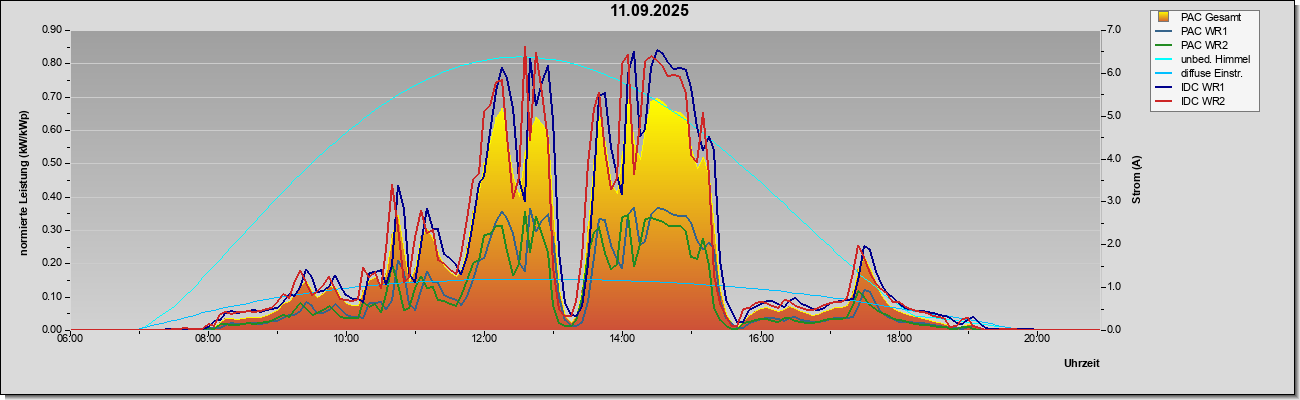This screenshot has width=1300, height=400.
Task: Click the chart title 11.09.2025
Action: click(650, 12)
